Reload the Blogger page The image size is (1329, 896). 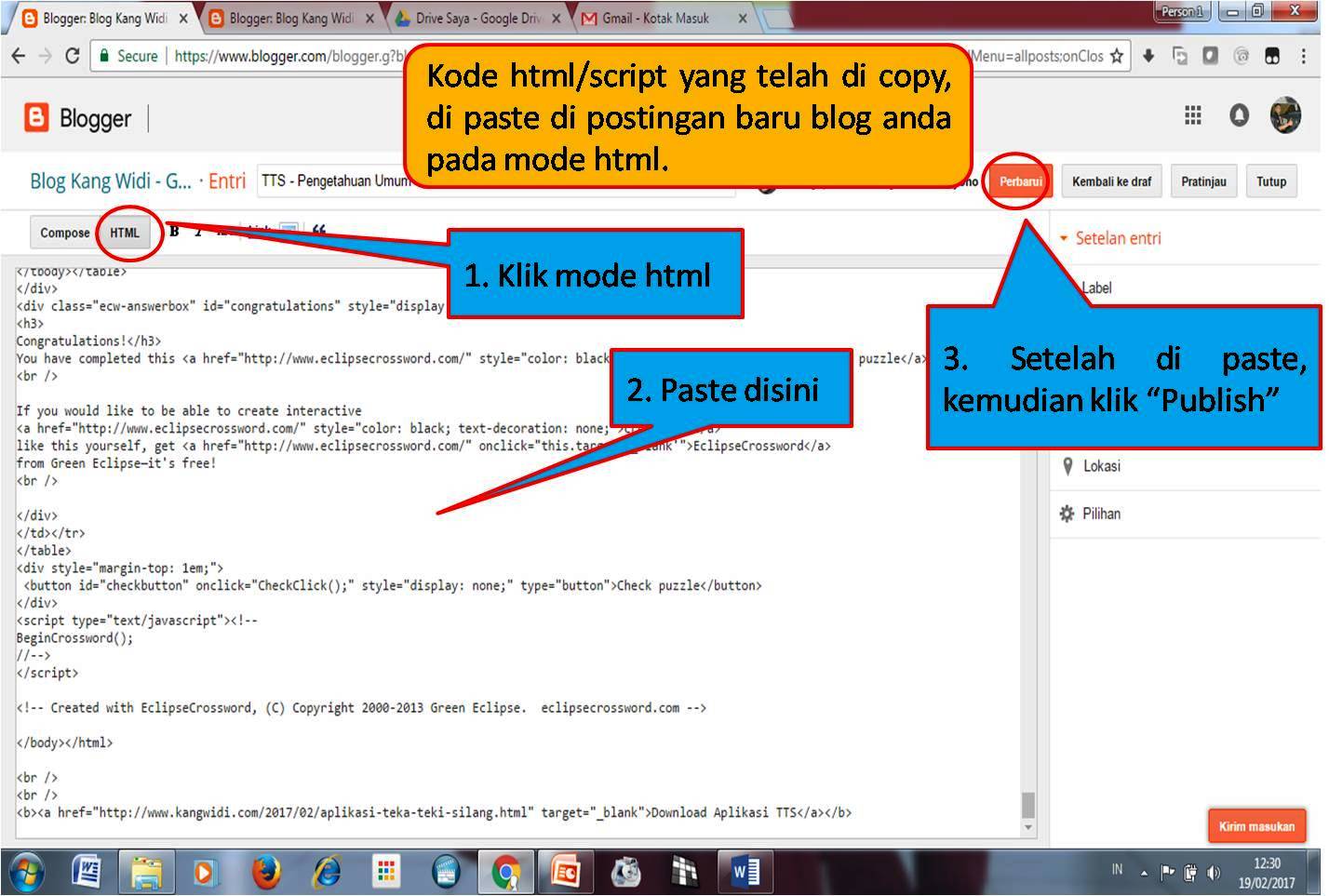click(x=72, y=56)
